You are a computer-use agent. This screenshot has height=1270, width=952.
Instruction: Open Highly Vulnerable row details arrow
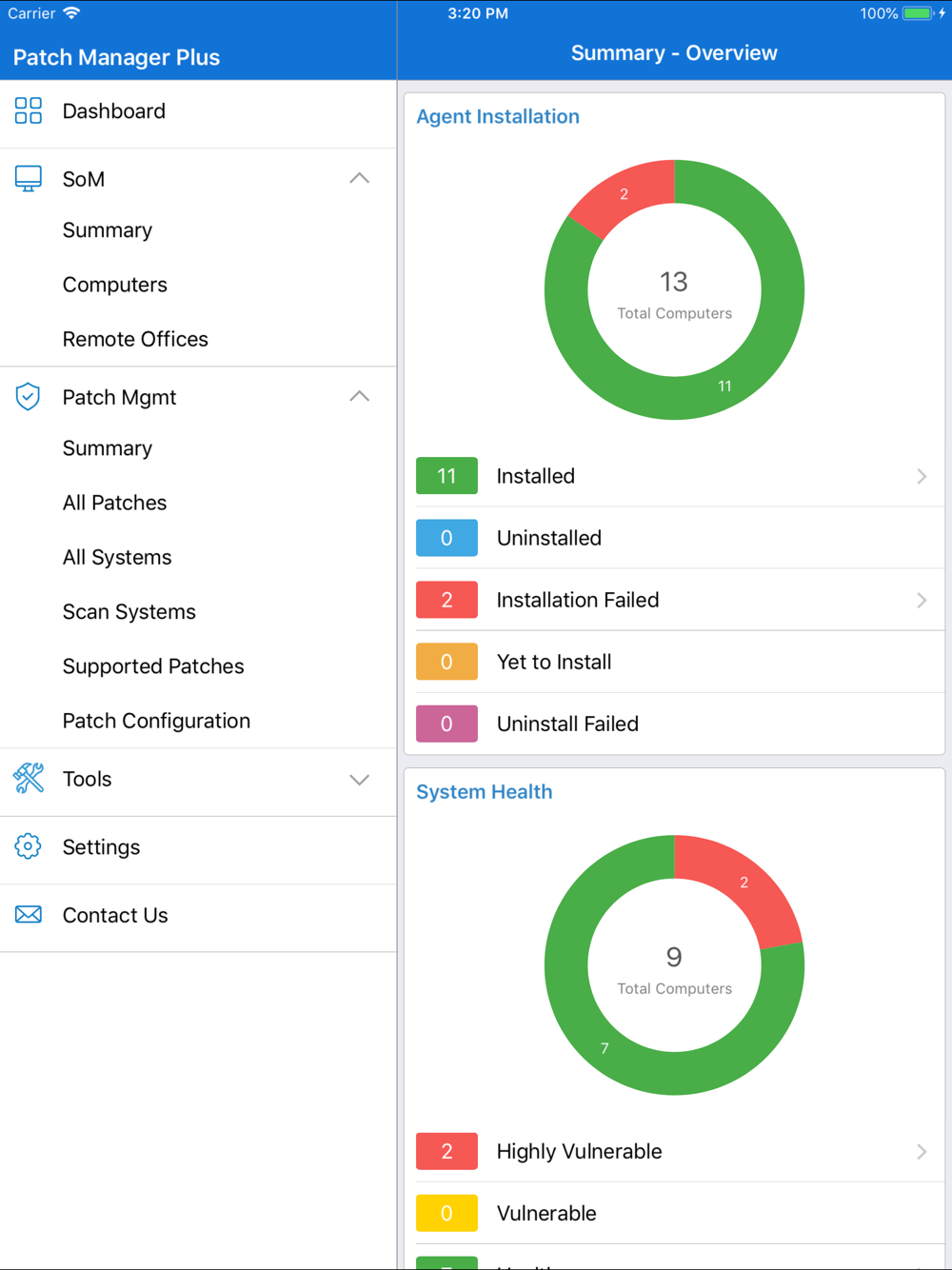[x=922, y=1152]
